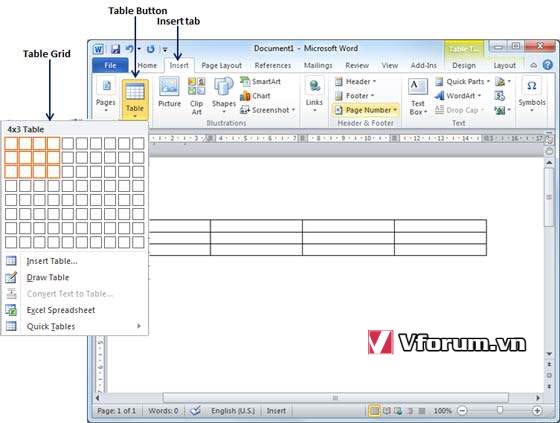Click the top-left cell of the table grid
This screenshot has height=423, width=560.
click(x=11, y=144)
